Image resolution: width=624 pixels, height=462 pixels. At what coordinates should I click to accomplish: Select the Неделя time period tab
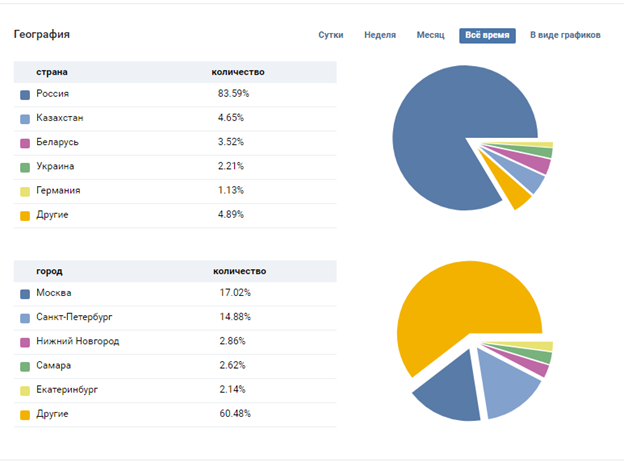pos(380,35)
